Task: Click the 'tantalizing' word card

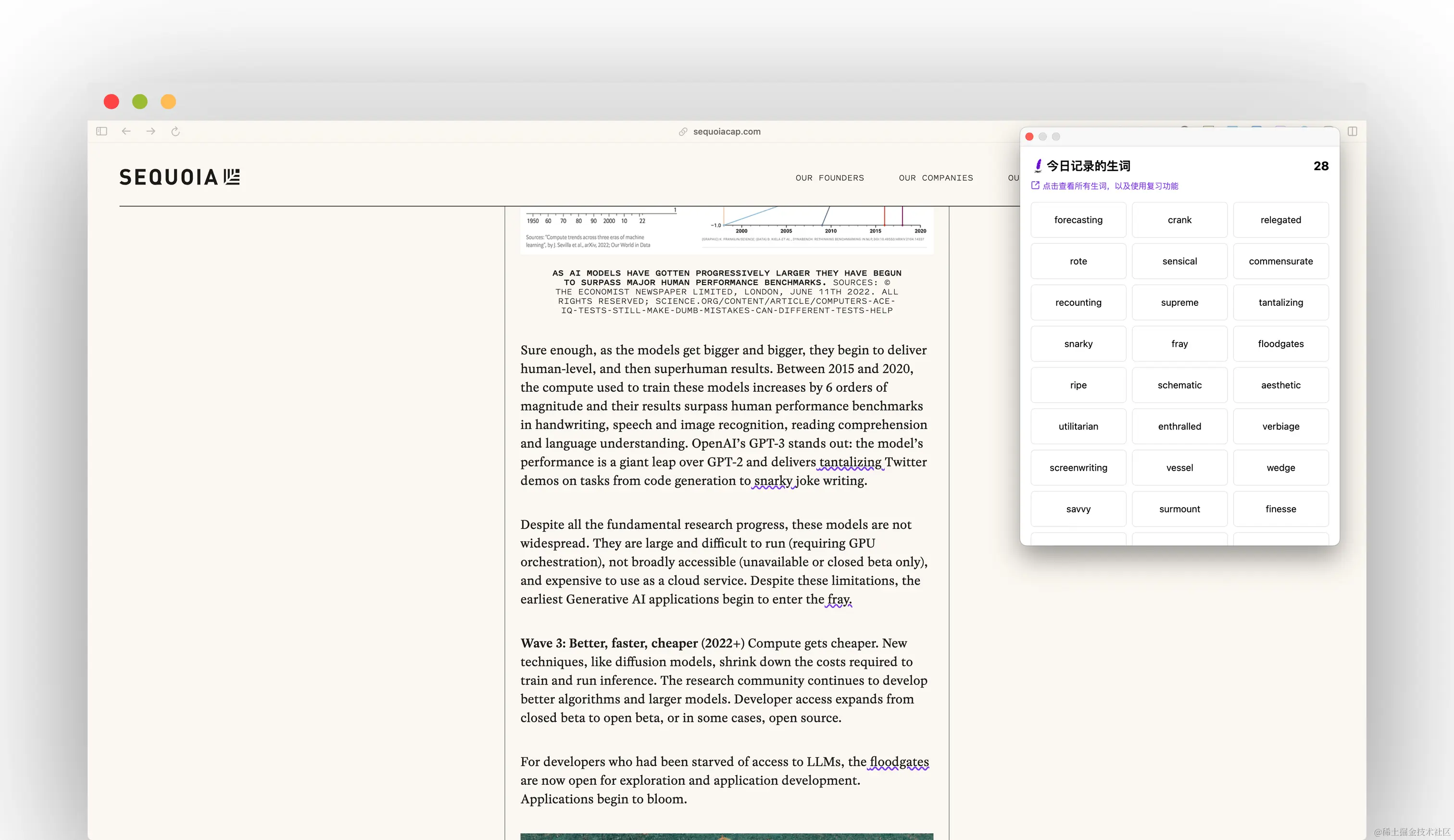Action: (x=1280, y=302)
